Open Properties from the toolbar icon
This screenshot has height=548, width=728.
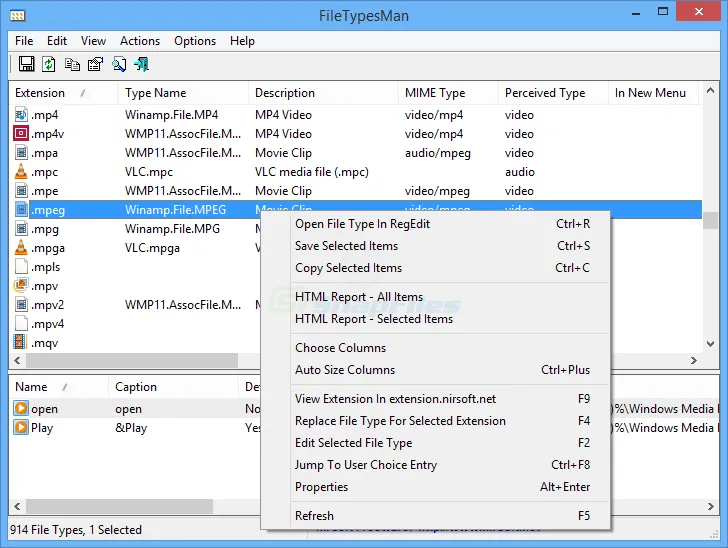coord(95,65)
